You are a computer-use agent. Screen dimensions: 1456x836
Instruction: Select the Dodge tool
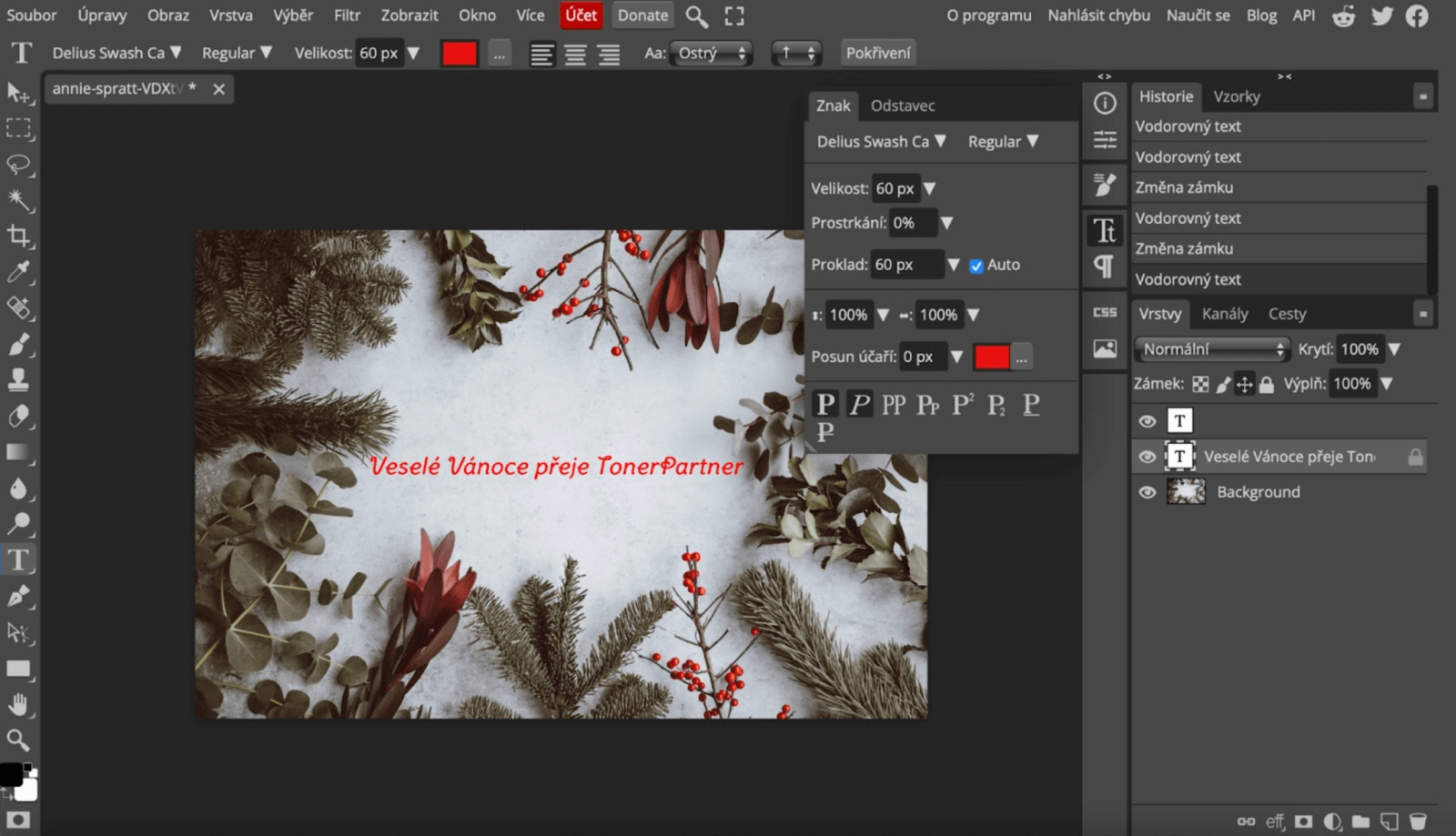(x=18, y=524)
